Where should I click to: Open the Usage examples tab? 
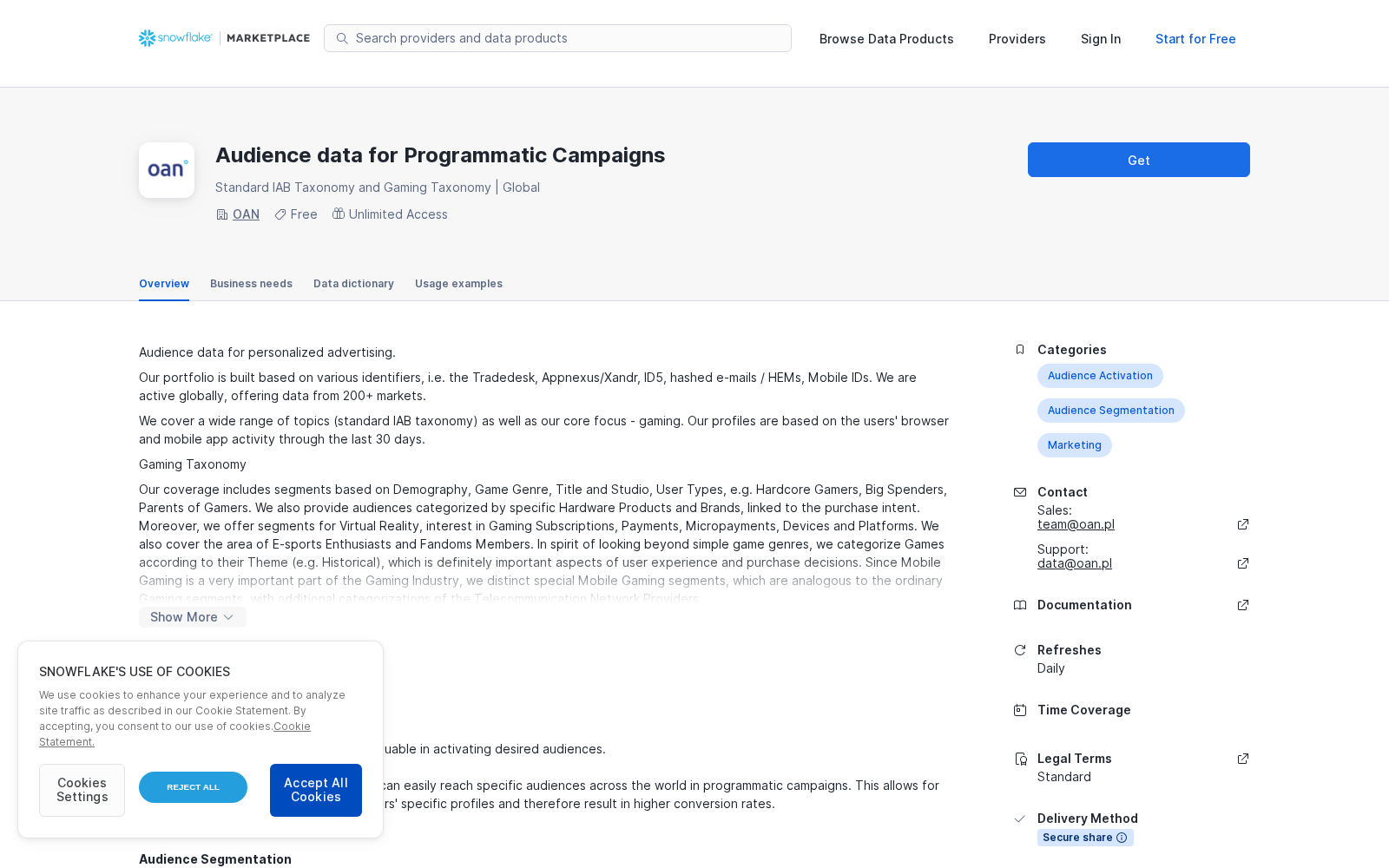(x=458, y=284)
